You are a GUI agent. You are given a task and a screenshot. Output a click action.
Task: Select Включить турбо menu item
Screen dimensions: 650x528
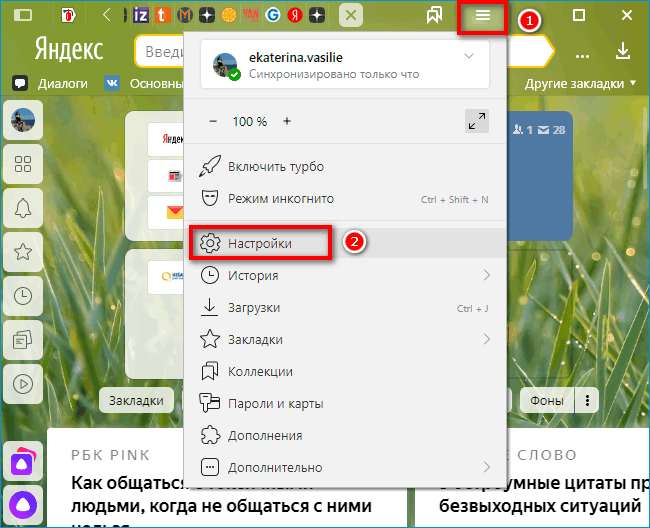click(x=345, y=167)
